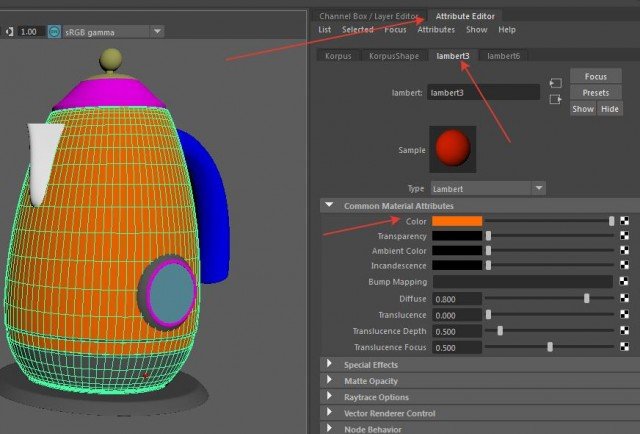The image size is (640, 434).
Task: Toggle the color management icon beside sRGB gamma
Action: coord(11,32)
